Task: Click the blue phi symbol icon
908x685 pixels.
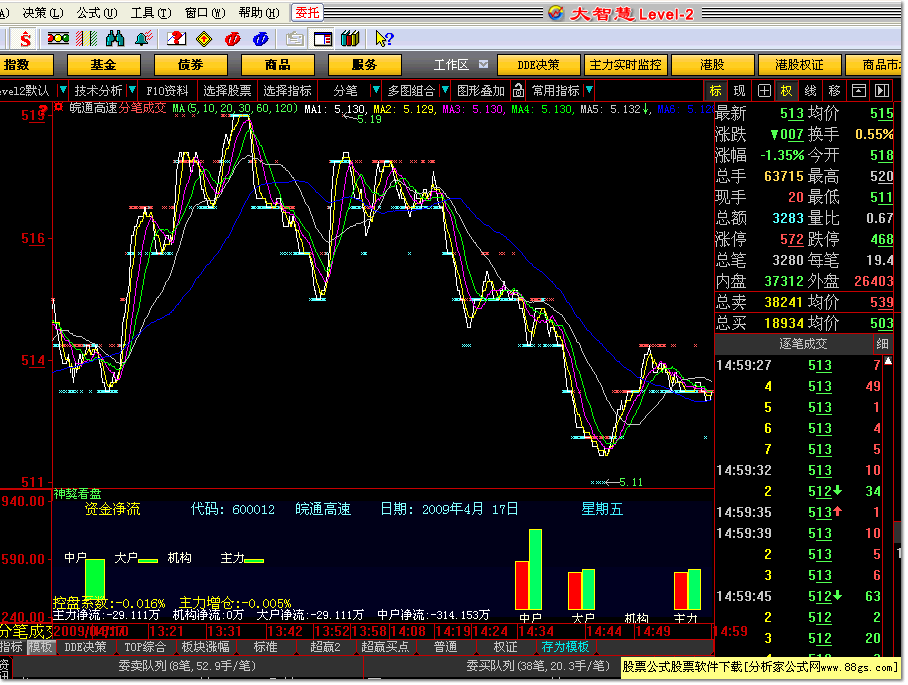Action: (260, 39)
